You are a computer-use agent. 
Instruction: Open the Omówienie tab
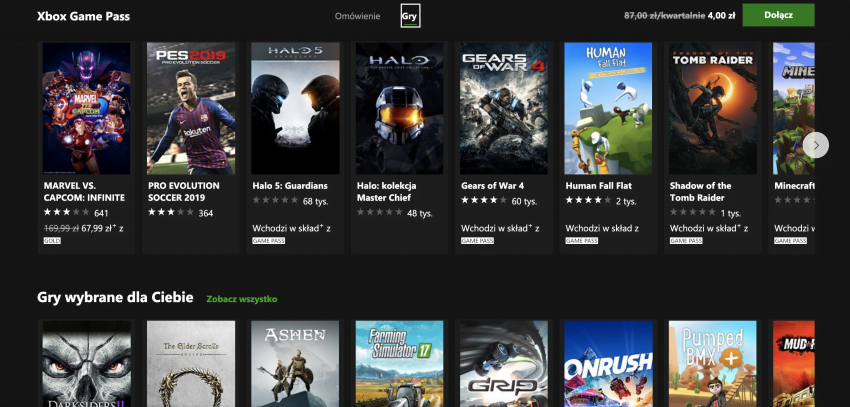pos(357,16)
